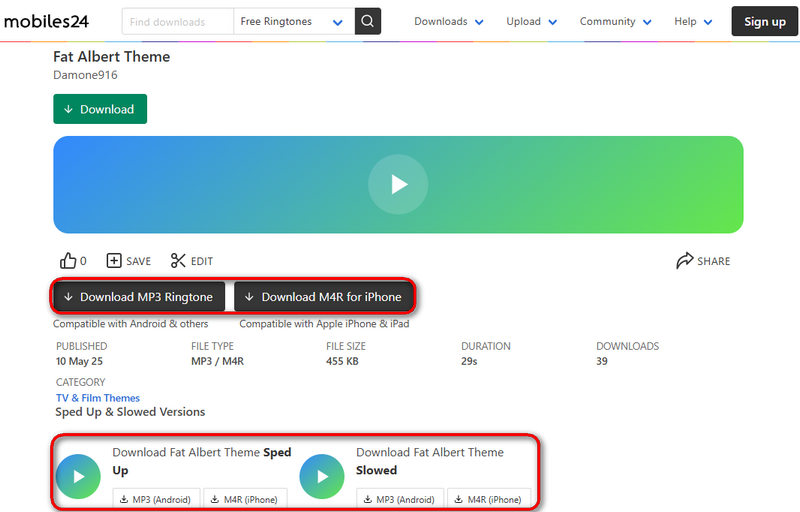Open the Downloads menu
Viewport: 800px width, 512px height.
pos(448,21)
